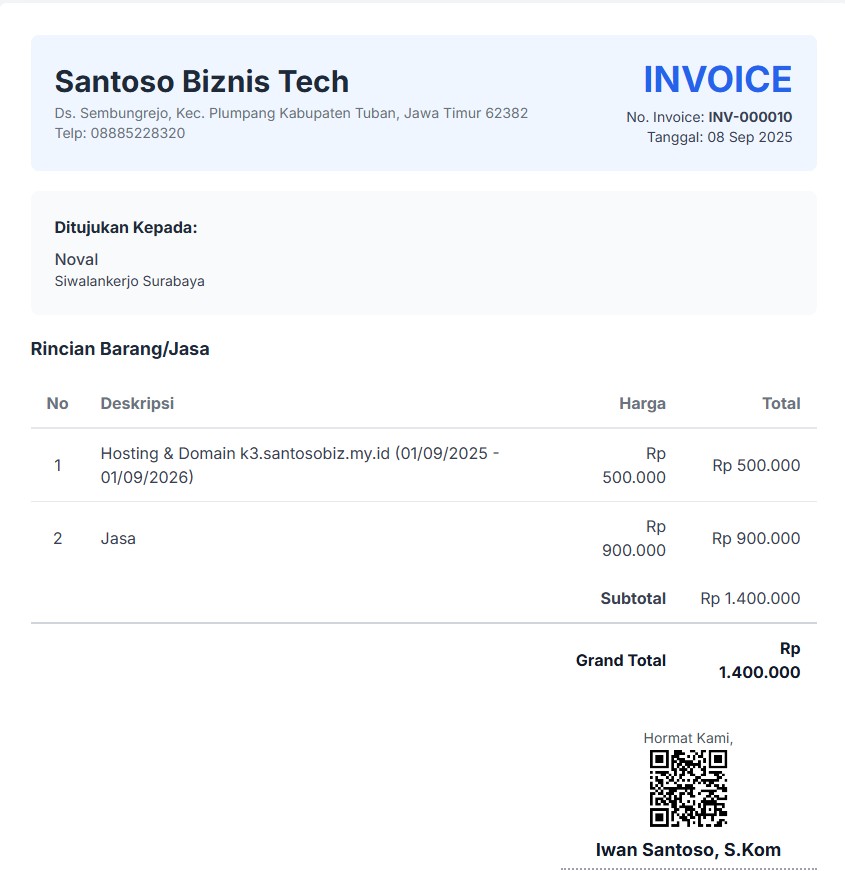Click the signer name Iwan Santoso, S.Kom
The width and height of the screenshot is (845, 871).
[688, 850]
